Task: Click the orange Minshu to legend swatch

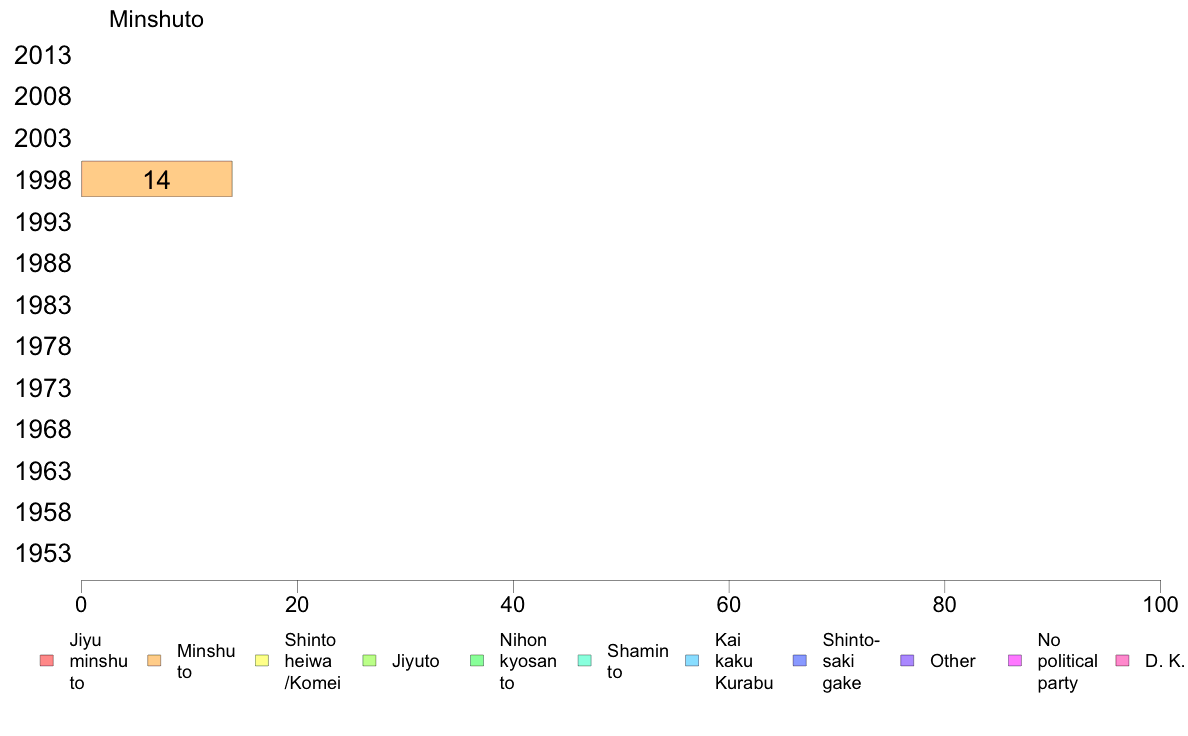Action: 155,661
